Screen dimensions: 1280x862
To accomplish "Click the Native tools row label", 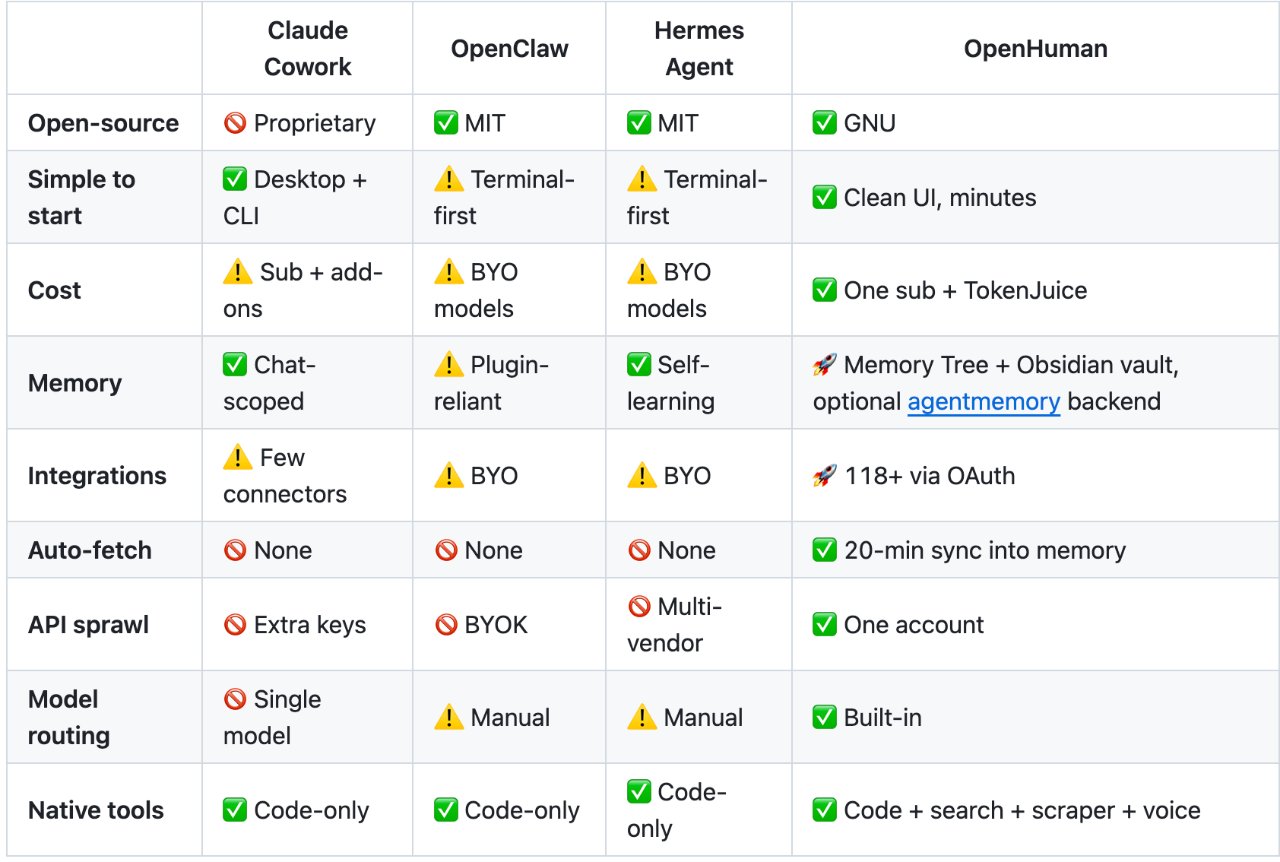I will click(x=96, y=810).
